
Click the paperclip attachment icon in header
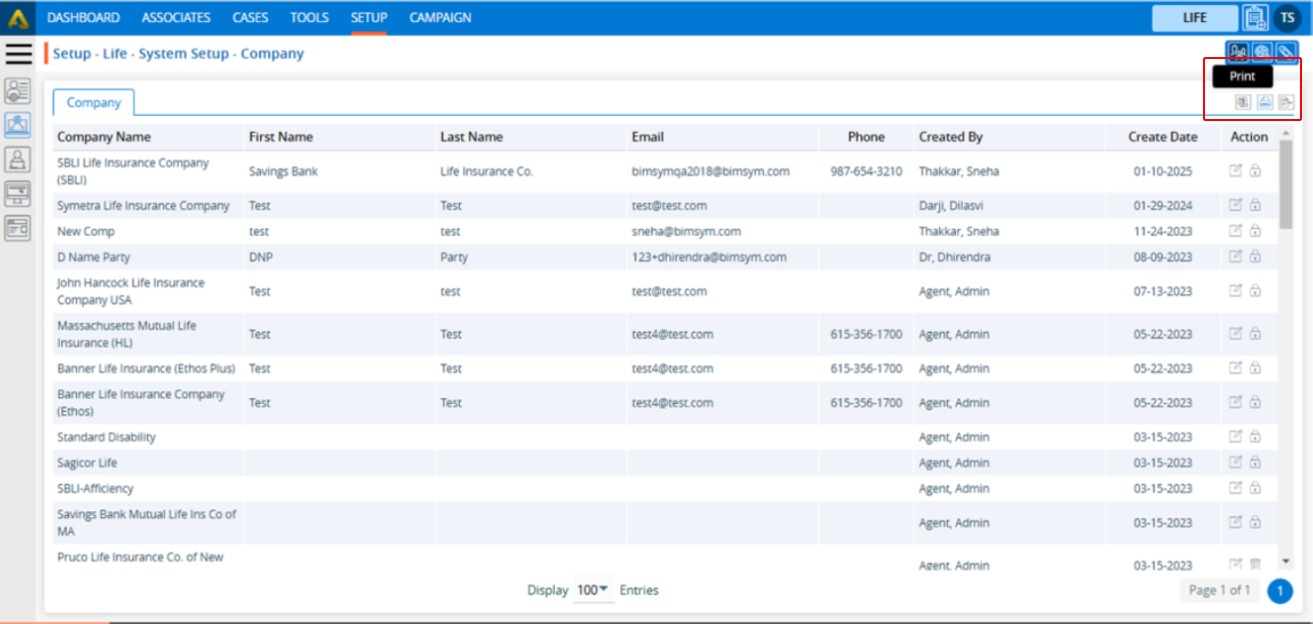(x=1286, y=52)
